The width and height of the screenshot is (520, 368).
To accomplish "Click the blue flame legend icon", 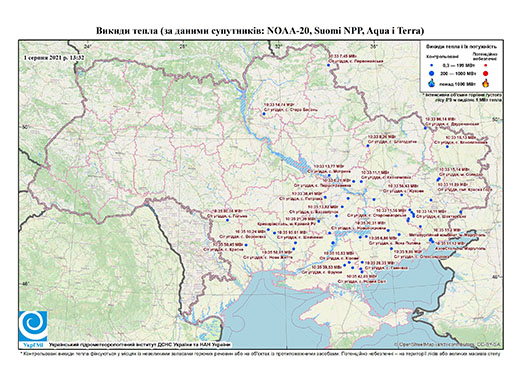I will (x=432, y=83).
